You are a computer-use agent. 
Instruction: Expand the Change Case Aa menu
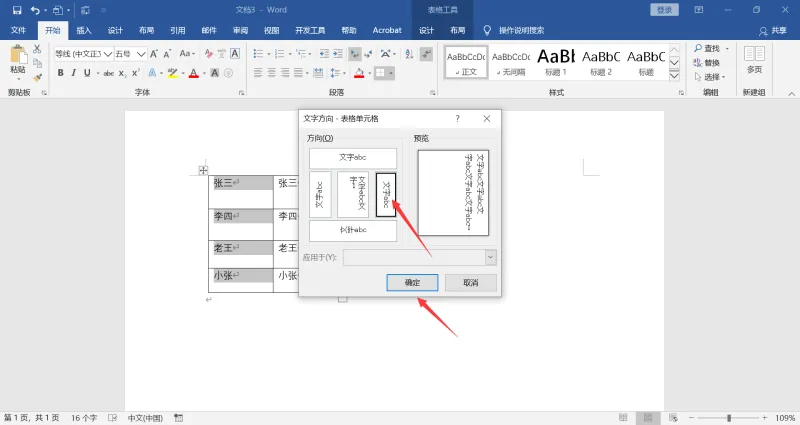pyautogui.click(x=187, y=54)
